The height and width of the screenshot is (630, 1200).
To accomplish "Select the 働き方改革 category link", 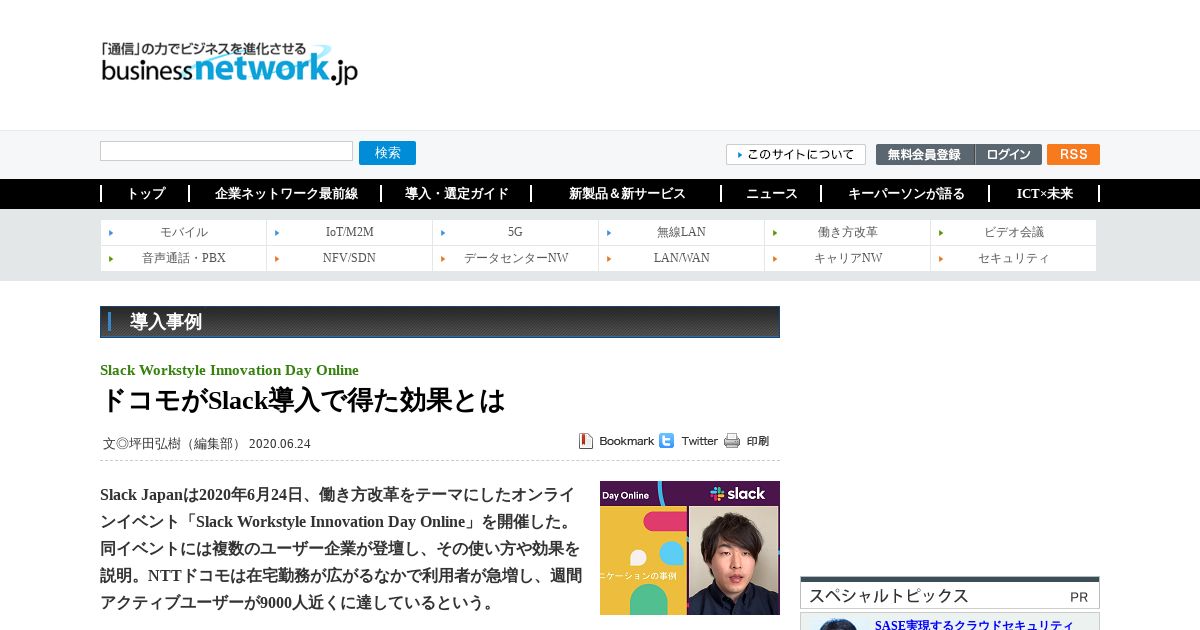I will (x=847, y=232).
